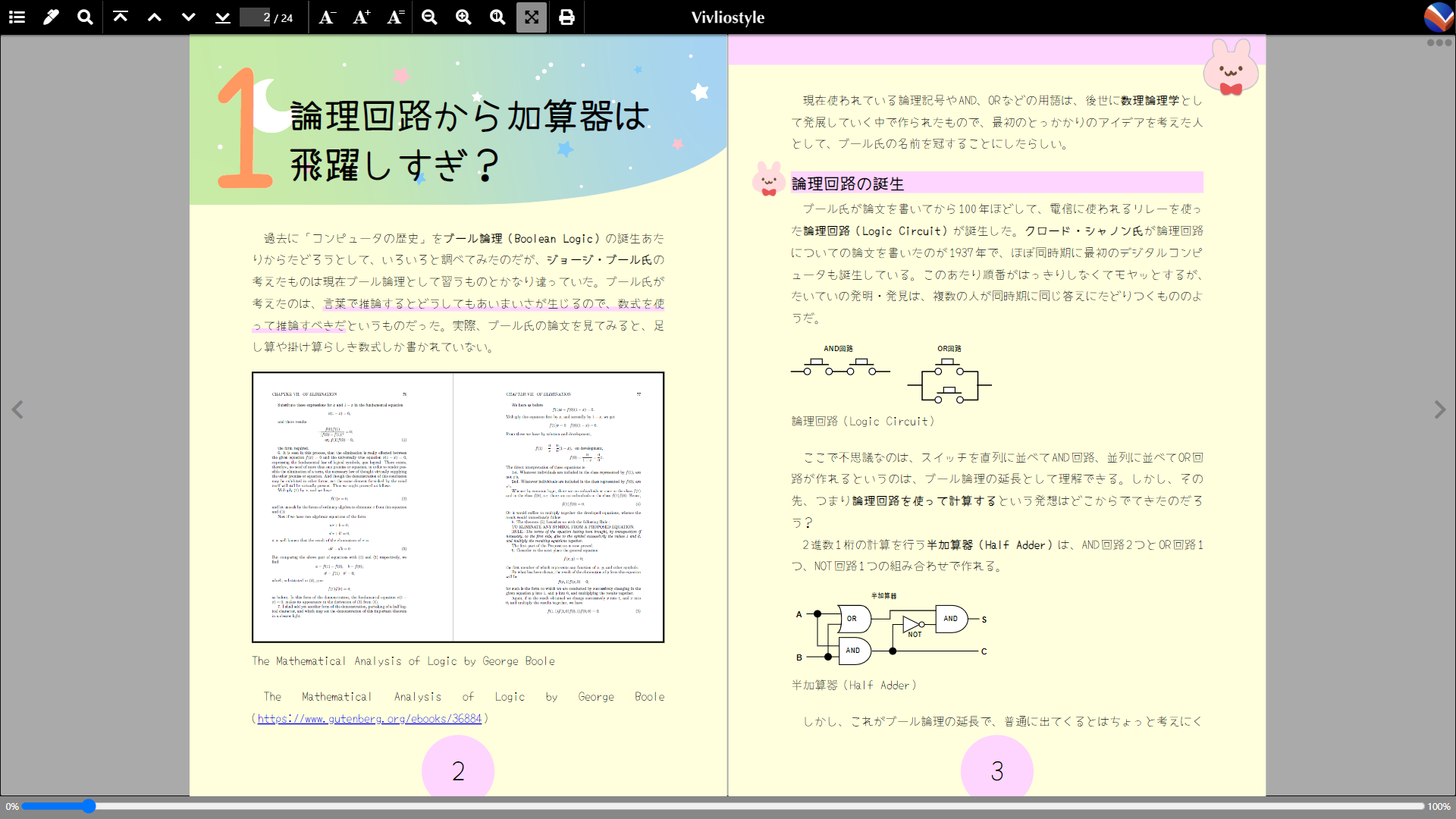Print the current document
This screenshot has width=1456, height=819.
(566, 17)
